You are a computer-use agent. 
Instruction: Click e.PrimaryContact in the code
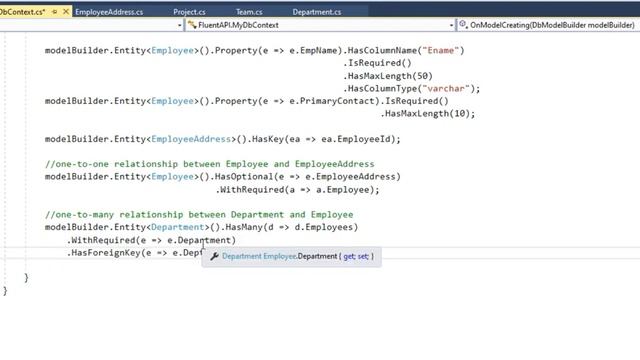[332, 101]
